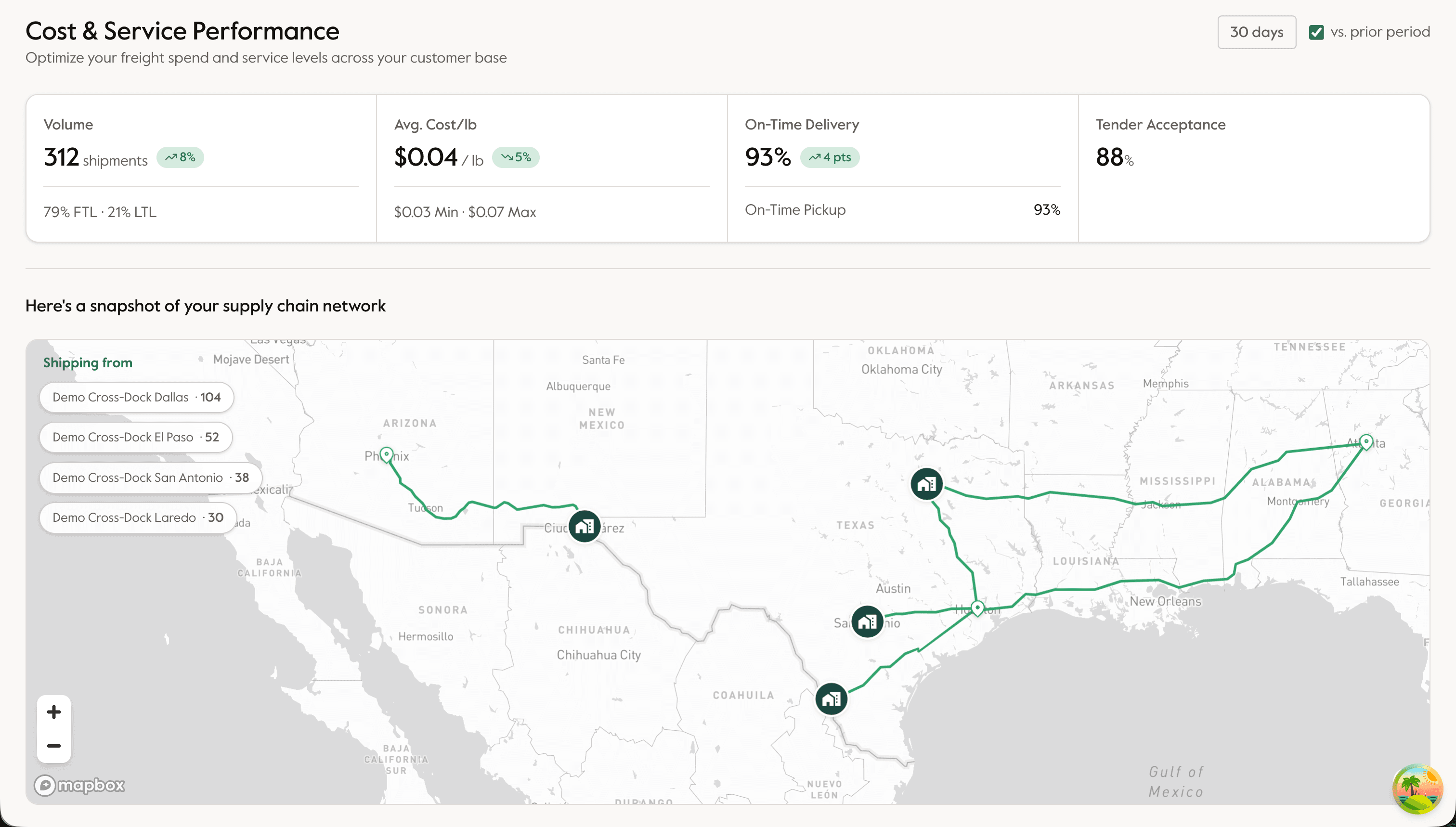Select the Atlanta destination pin
Screen dimensions: 1456x827
coord(1366,442)
